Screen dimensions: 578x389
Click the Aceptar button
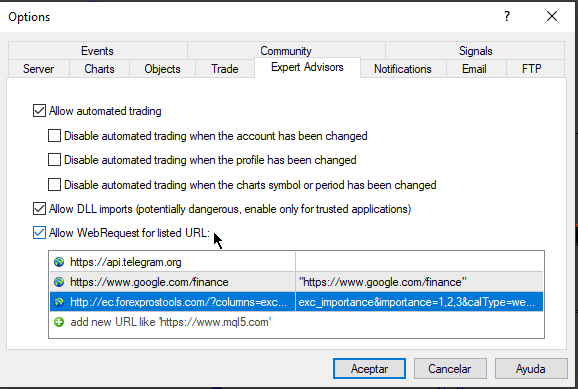(x=369, y=368)
